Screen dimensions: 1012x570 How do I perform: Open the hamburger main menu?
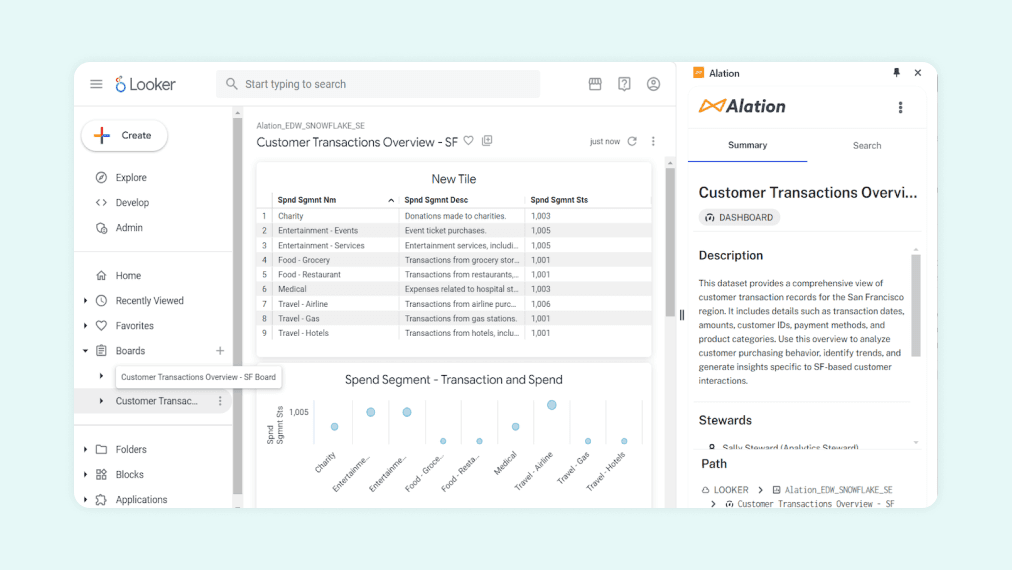pos(96,84)
